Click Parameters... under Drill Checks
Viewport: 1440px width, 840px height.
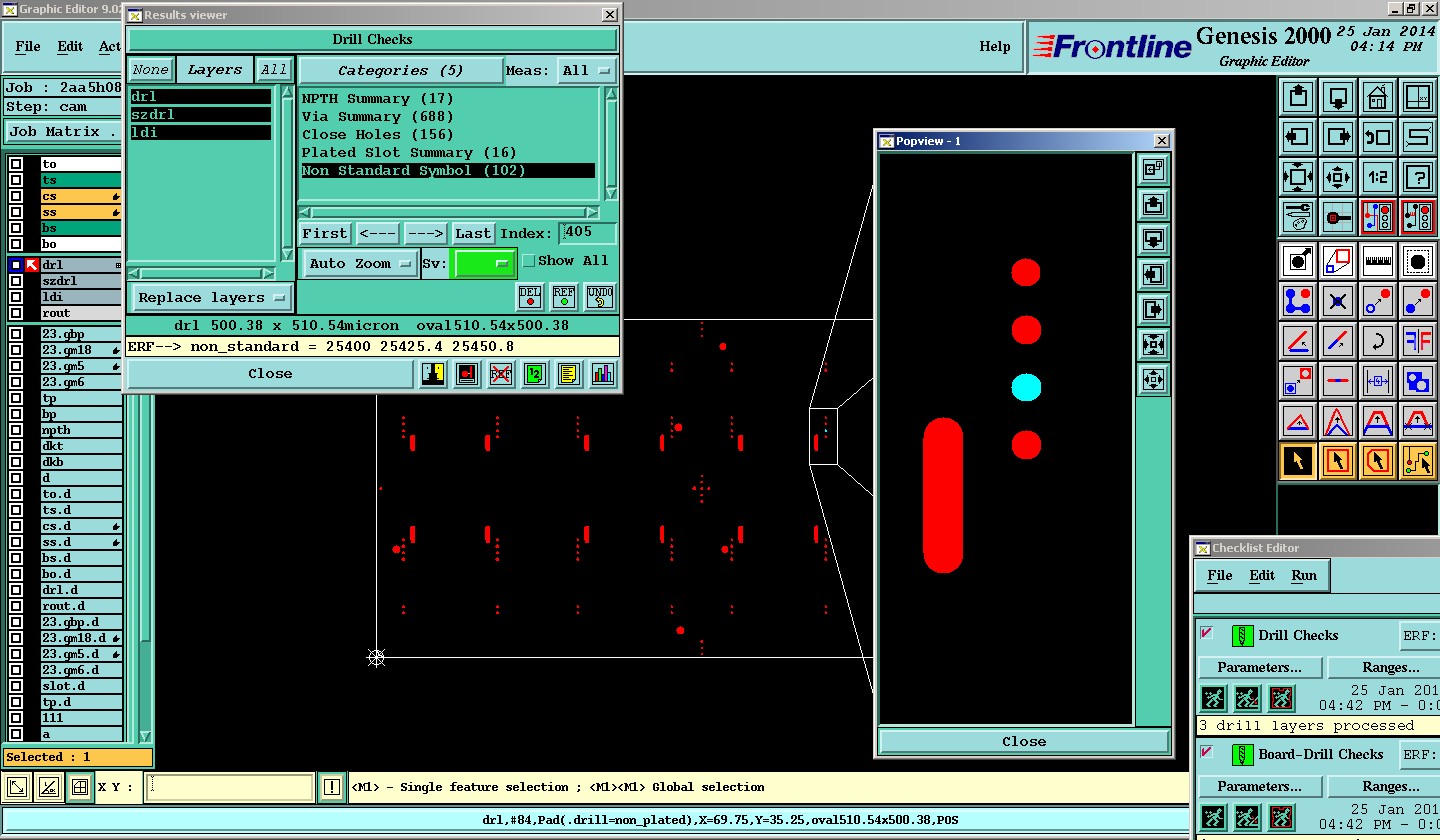coord(1259,667)
